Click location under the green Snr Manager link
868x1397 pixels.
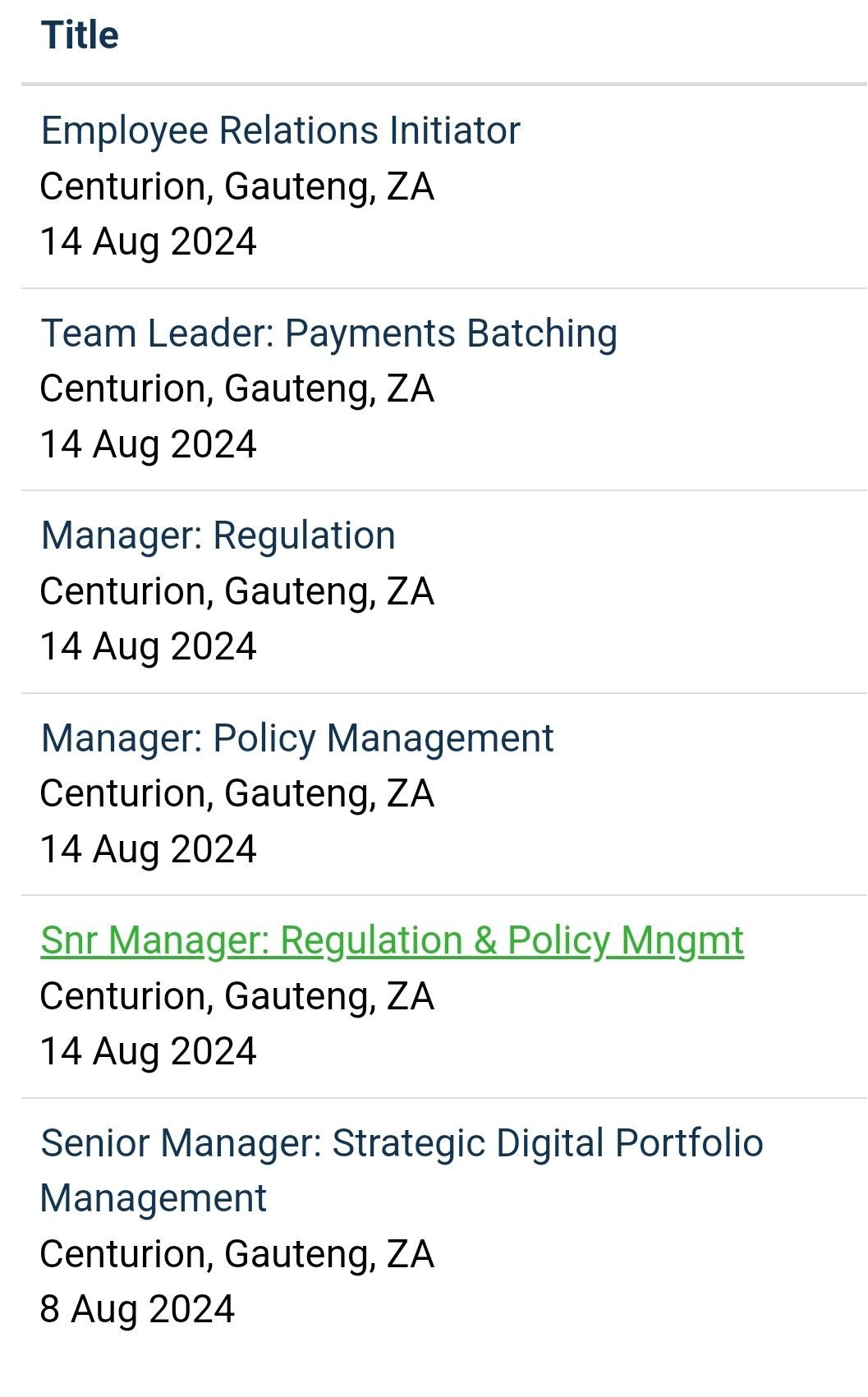pos(237,996)
